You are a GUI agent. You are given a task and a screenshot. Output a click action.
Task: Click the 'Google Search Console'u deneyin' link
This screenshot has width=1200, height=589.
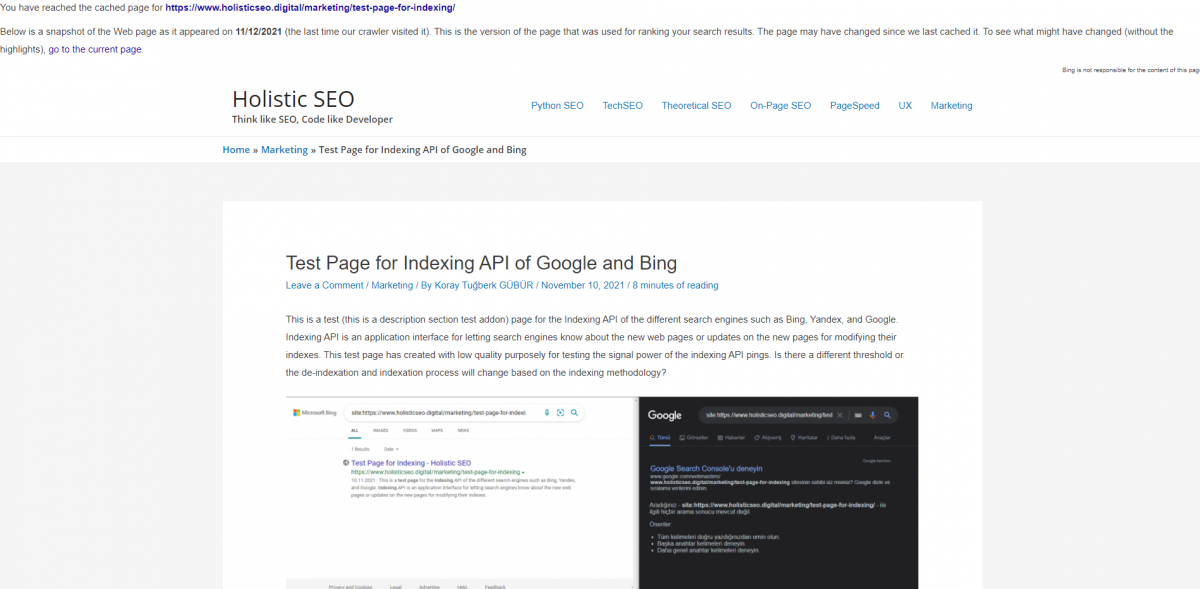pyautogui.click(x=706, y=468)
